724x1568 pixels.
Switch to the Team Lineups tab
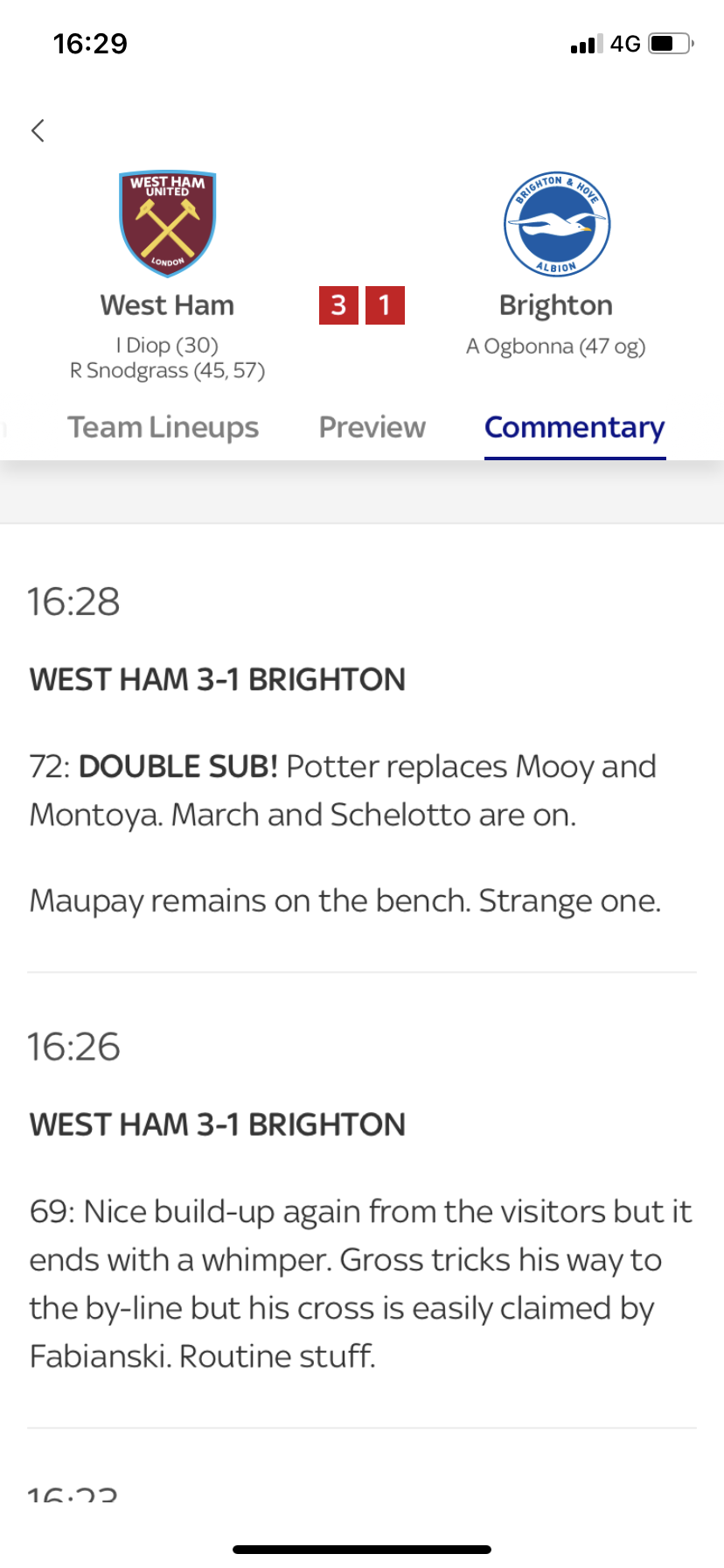[164, 427]
